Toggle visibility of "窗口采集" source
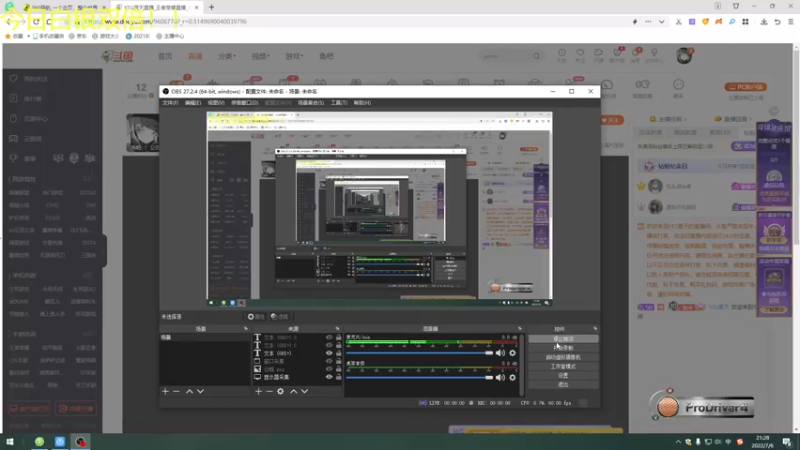Viewport: 800px width, 450px height. coord(329,361)
